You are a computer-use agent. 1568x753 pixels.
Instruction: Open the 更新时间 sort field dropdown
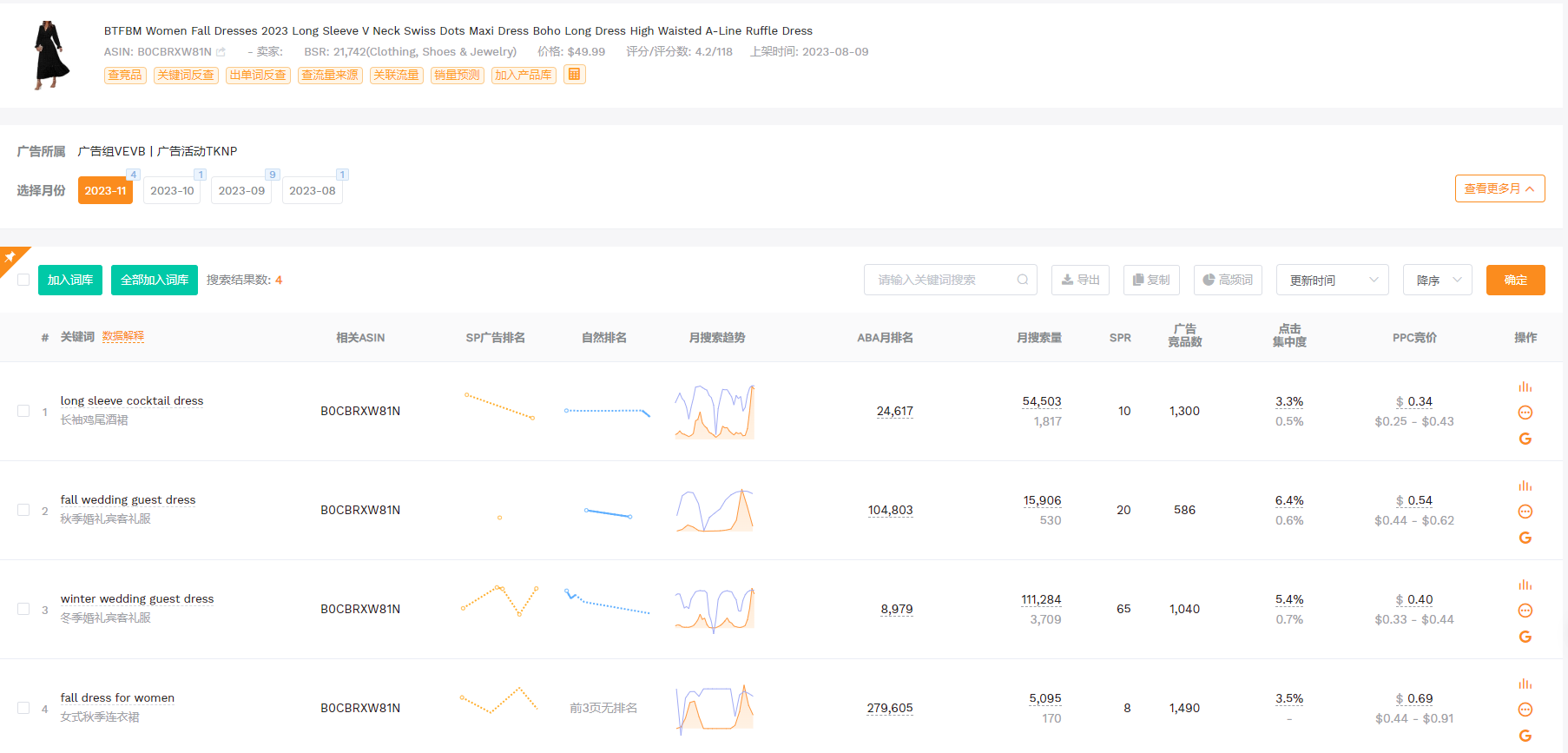pos(1332,280)
